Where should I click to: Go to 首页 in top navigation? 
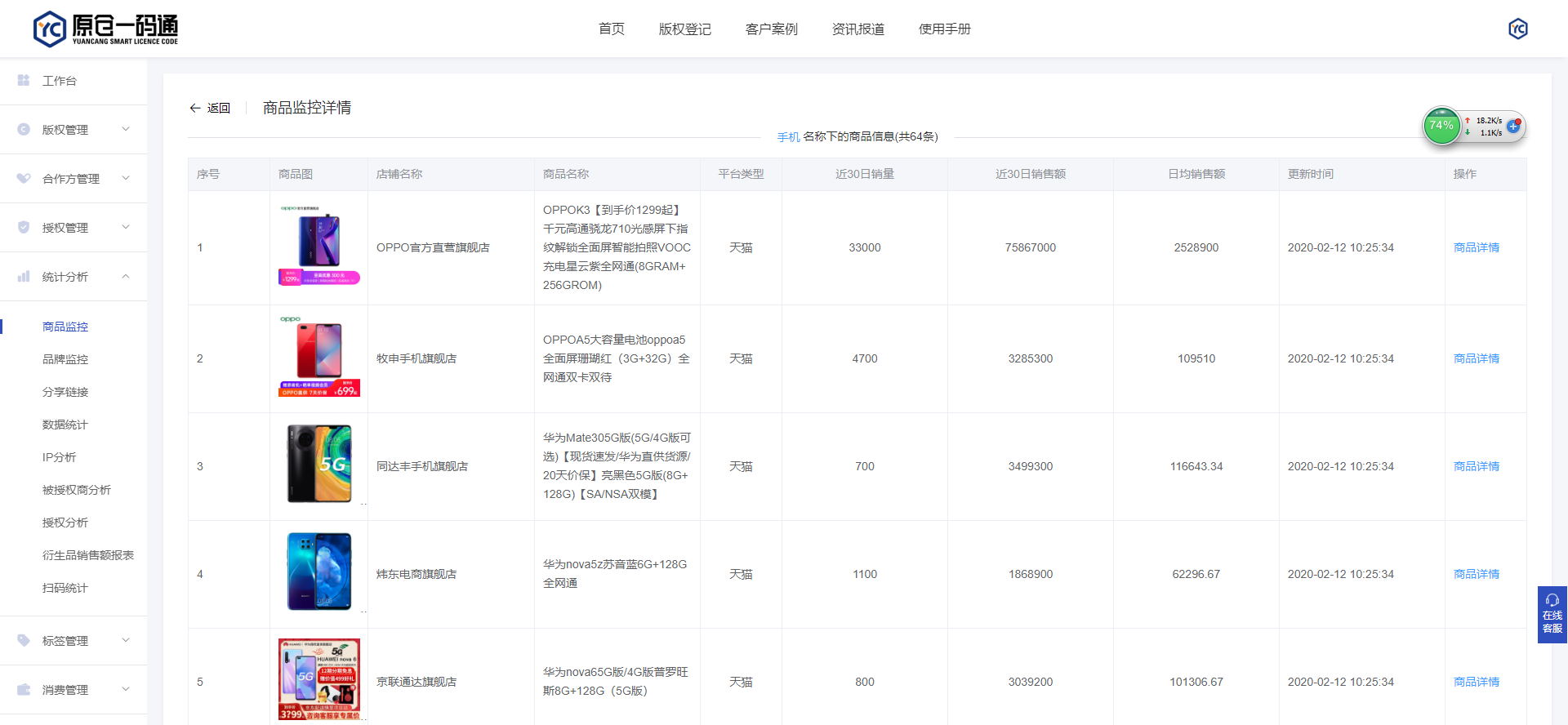click(x=612, y=29)
